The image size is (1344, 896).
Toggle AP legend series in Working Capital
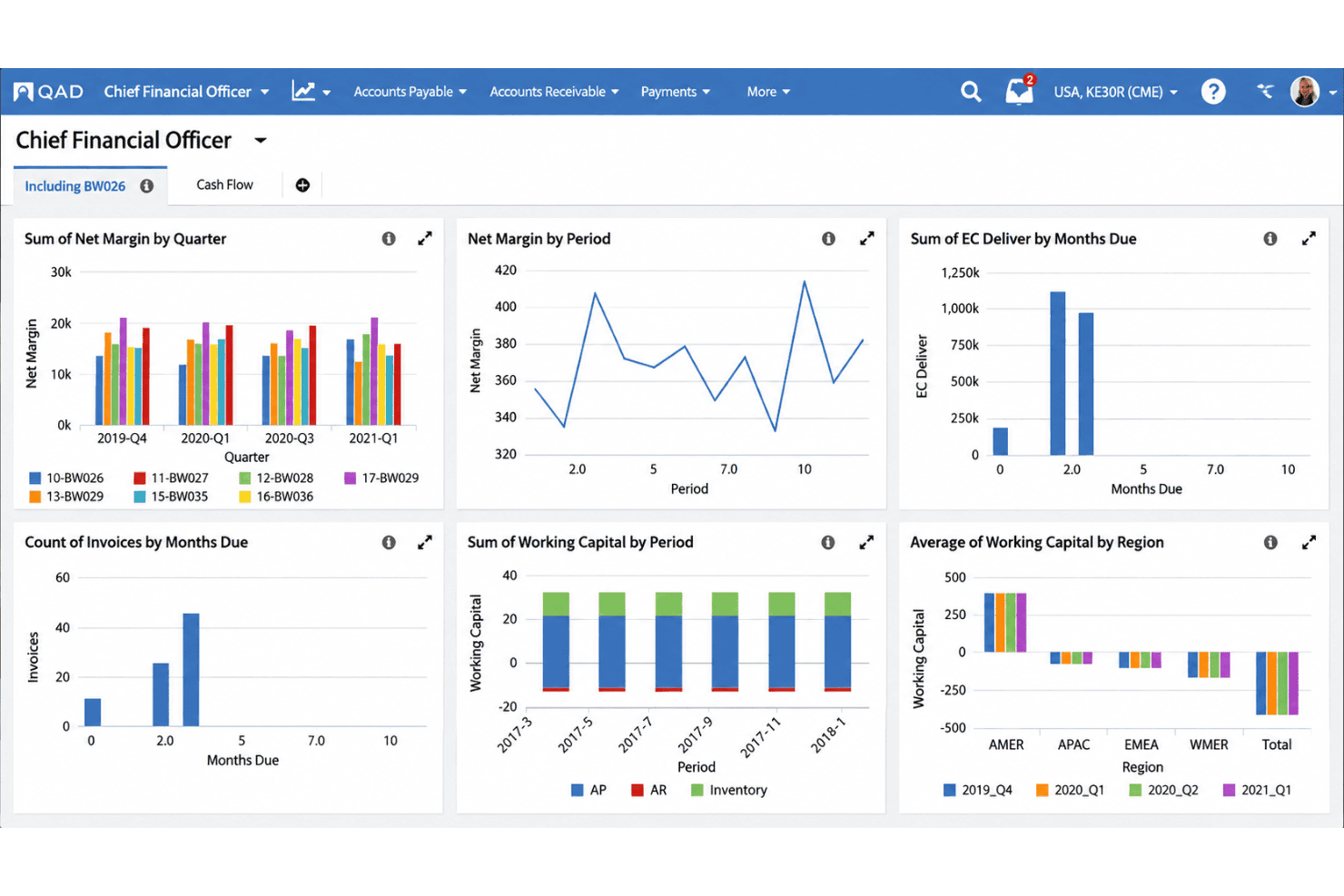pos(588,790)
